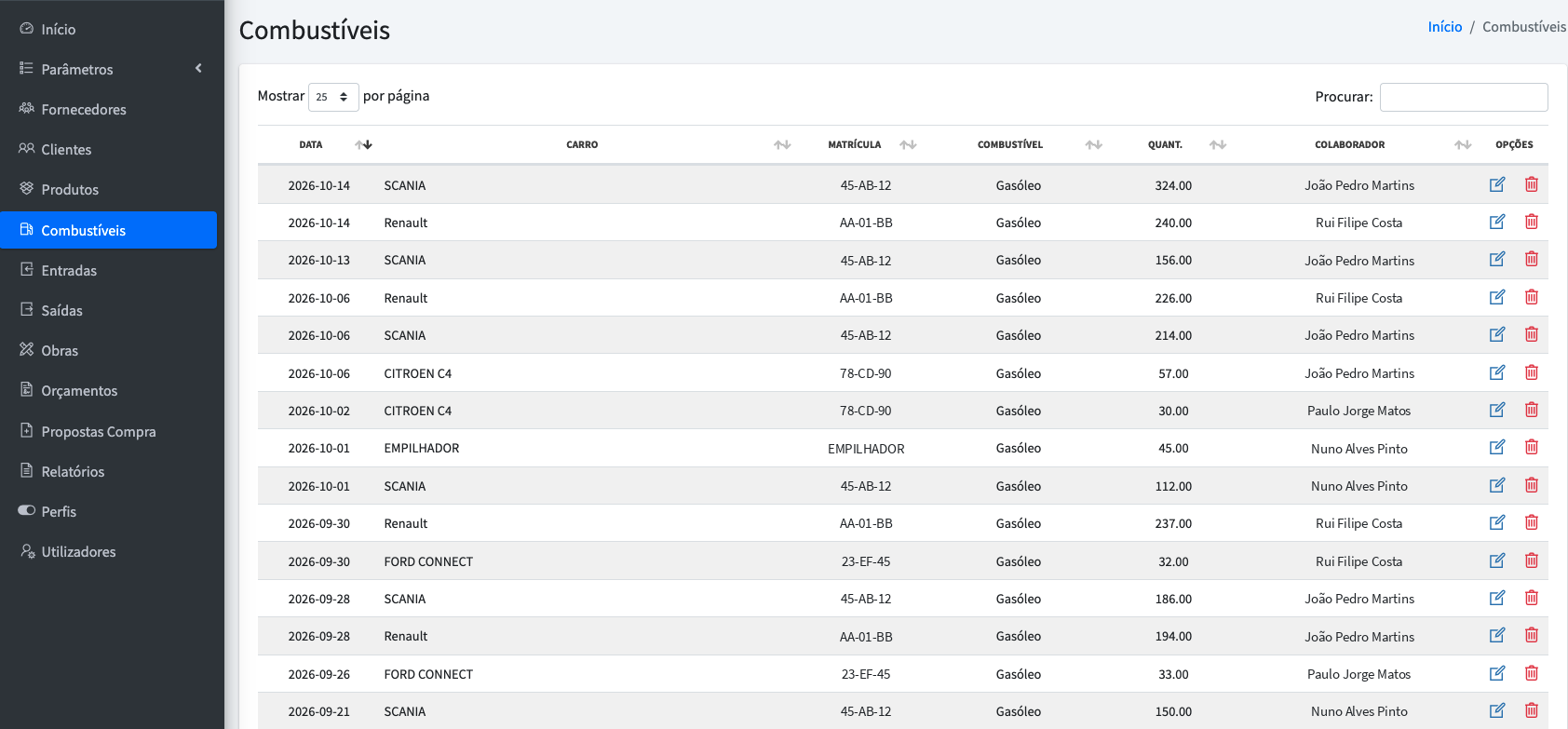Open Orçamentos in the sidebar
The width and height of the screenshot is (1568, 729).
109,390
